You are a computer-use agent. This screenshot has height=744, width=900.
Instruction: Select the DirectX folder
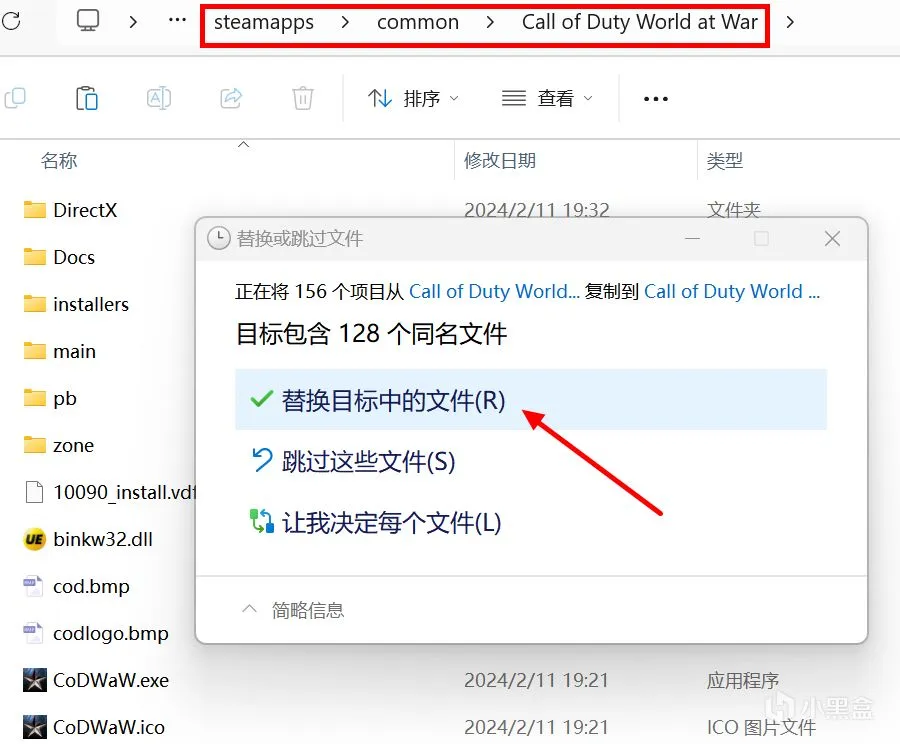point(85,210)
